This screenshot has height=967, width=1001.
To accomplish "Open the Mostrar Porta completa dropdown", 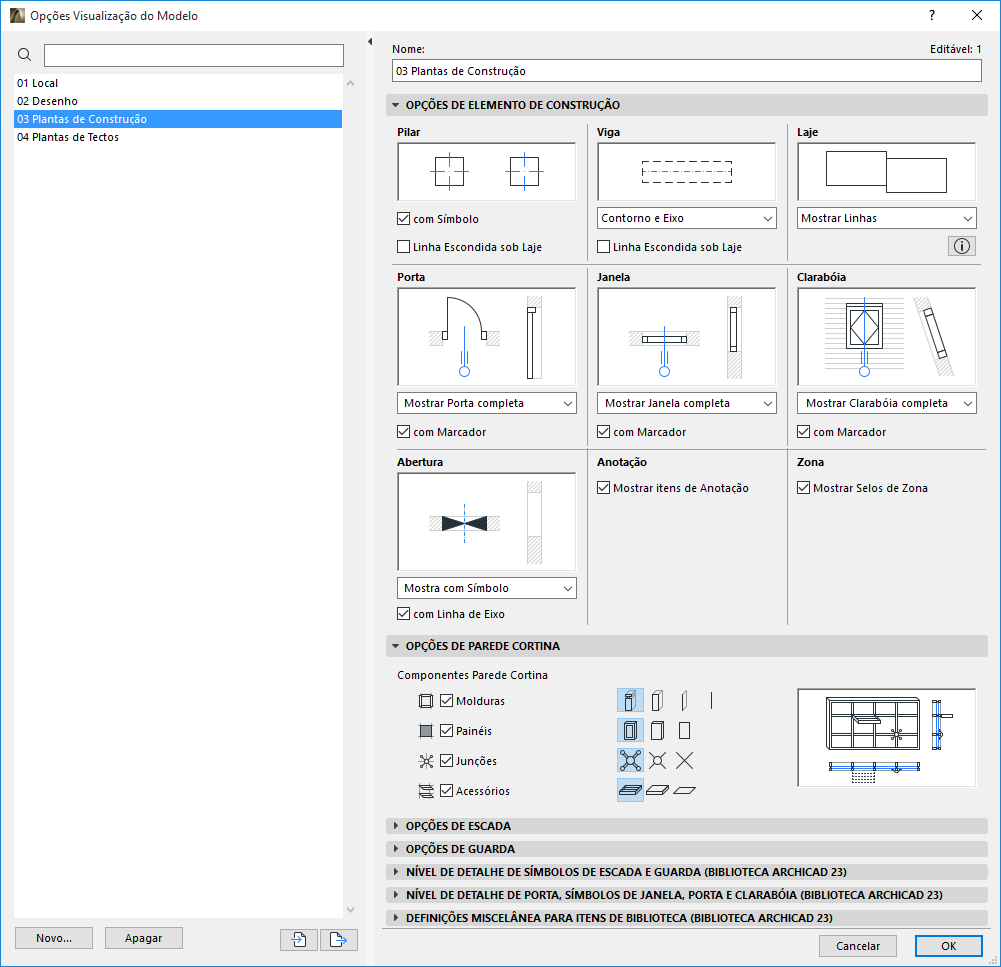I will [486, 403].
